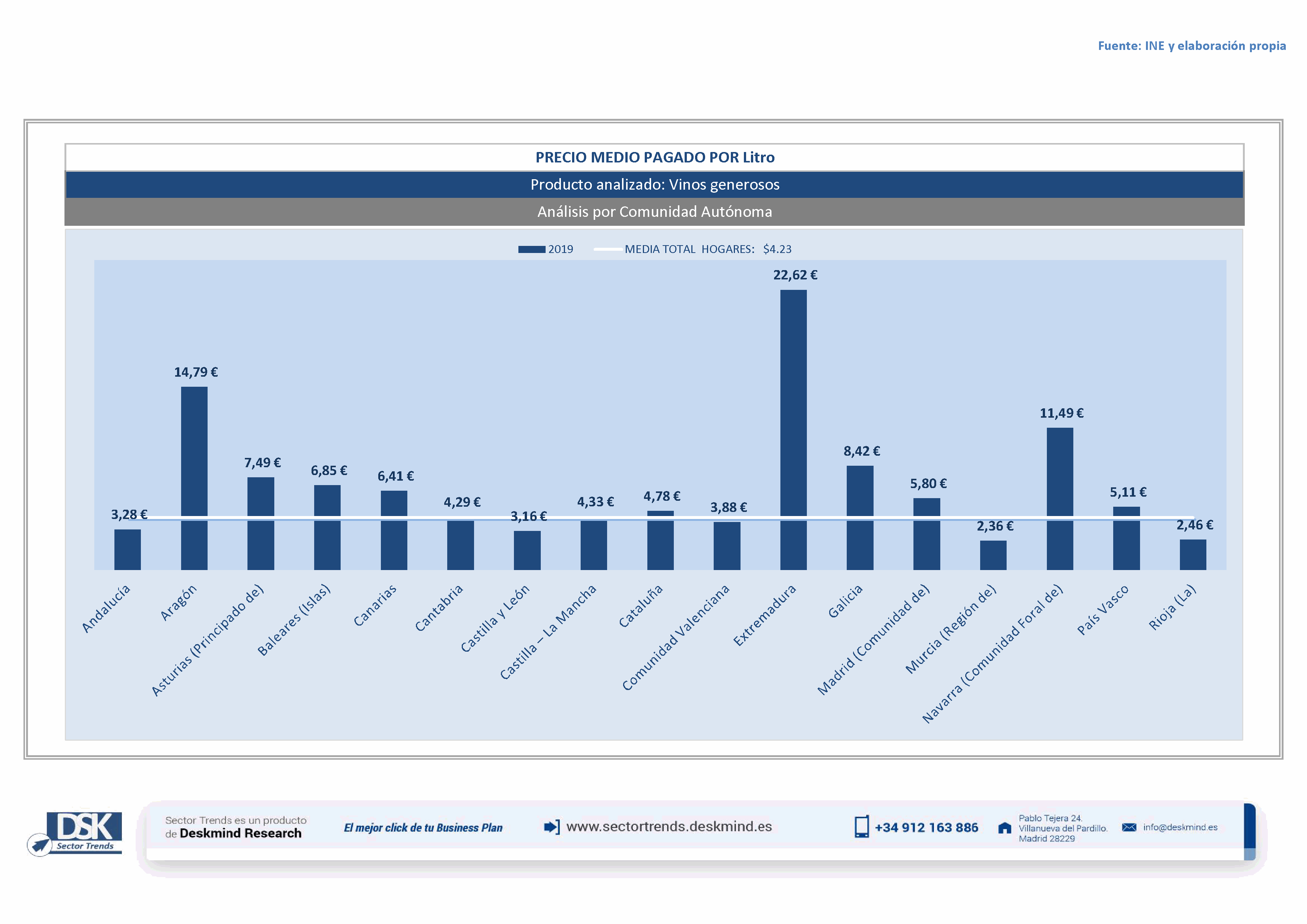Click the 'PRECIO MEDIO PAGADO POR Litro' title
The width and height of the screenshot is (1307, 924).
point(655,157)
